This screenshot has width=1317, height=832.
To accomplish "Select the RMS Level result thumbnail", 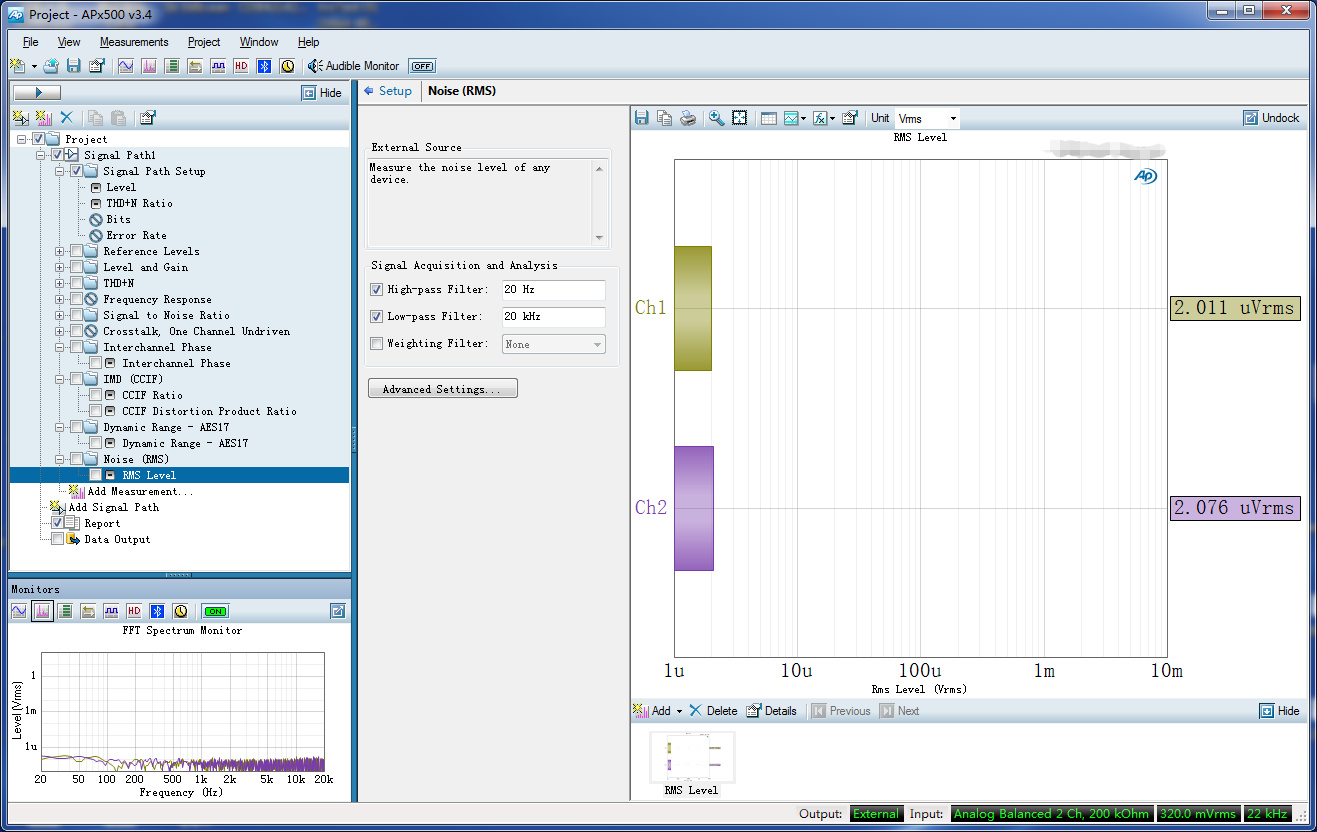I will point(692,759).
